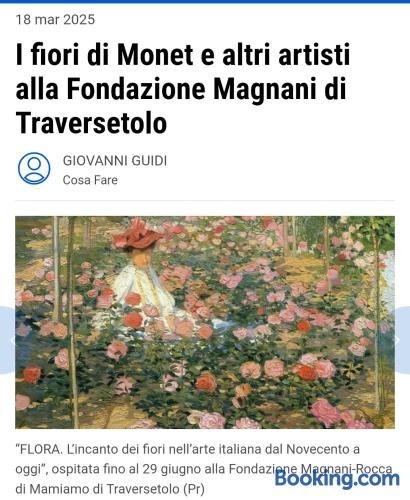Enlarge the rose garden painting image

point(205,322)
